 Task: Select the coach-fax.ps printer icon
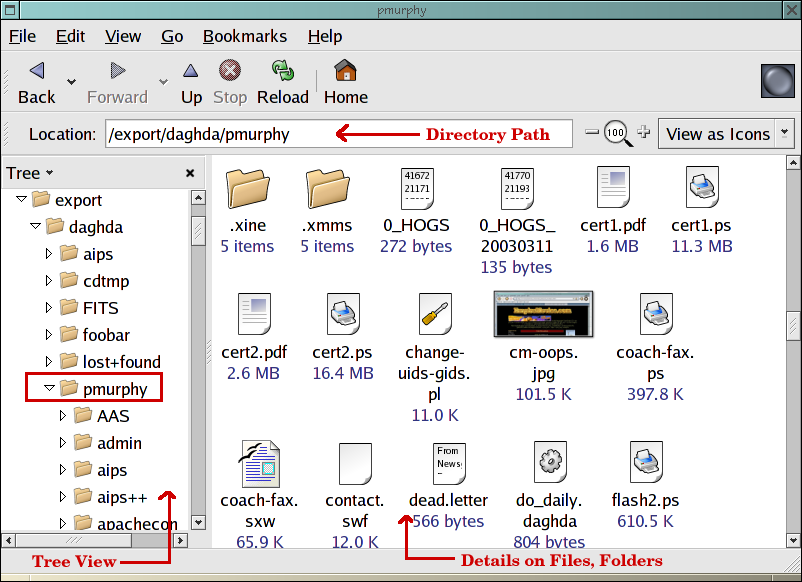(x=656, y=314)
